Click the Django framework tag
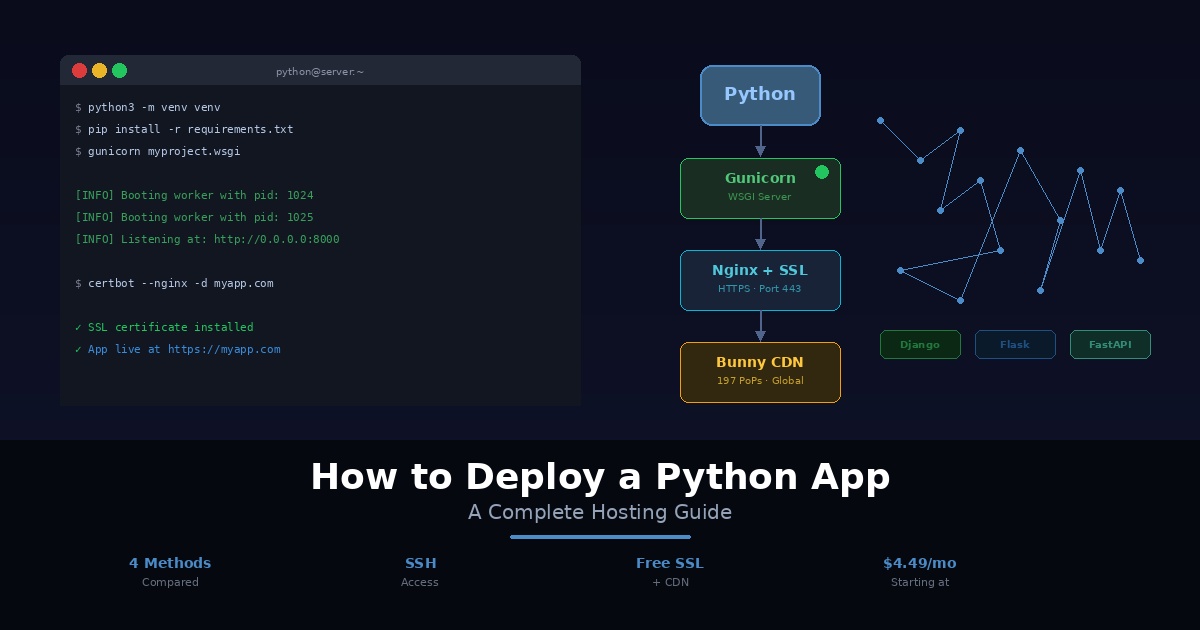This screenshot has width=1200, height=630. 920,344
